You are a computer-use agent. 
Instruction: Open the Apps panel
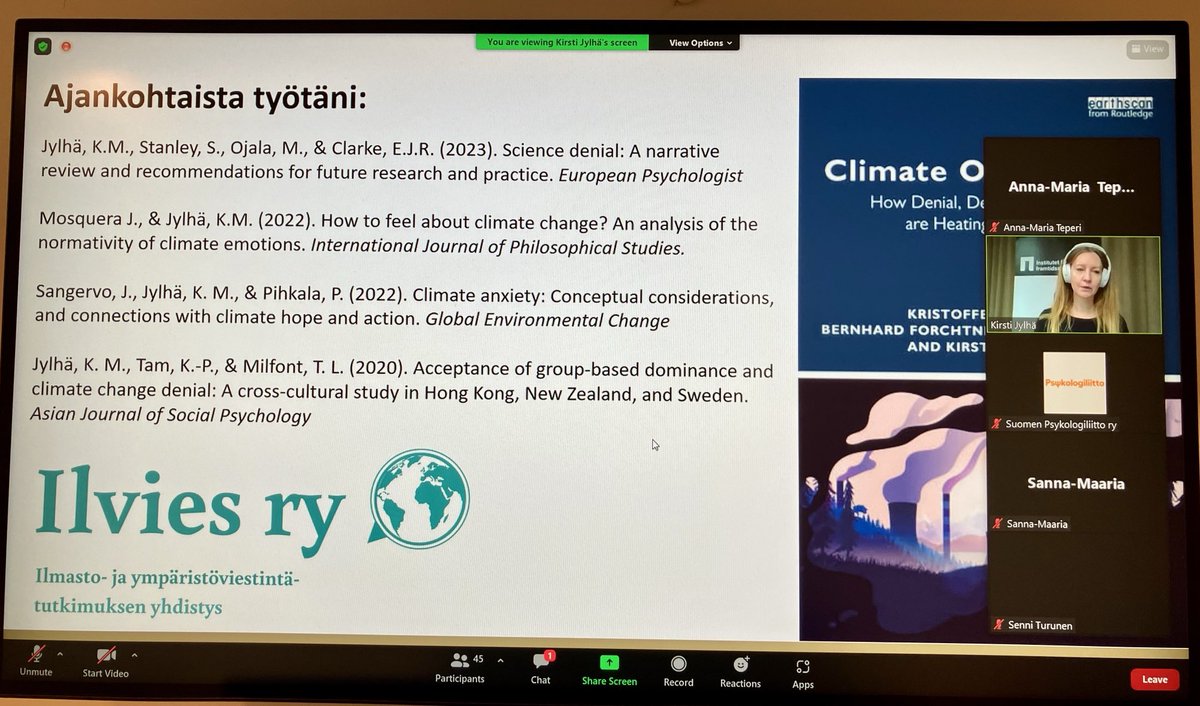pos(803,673)
